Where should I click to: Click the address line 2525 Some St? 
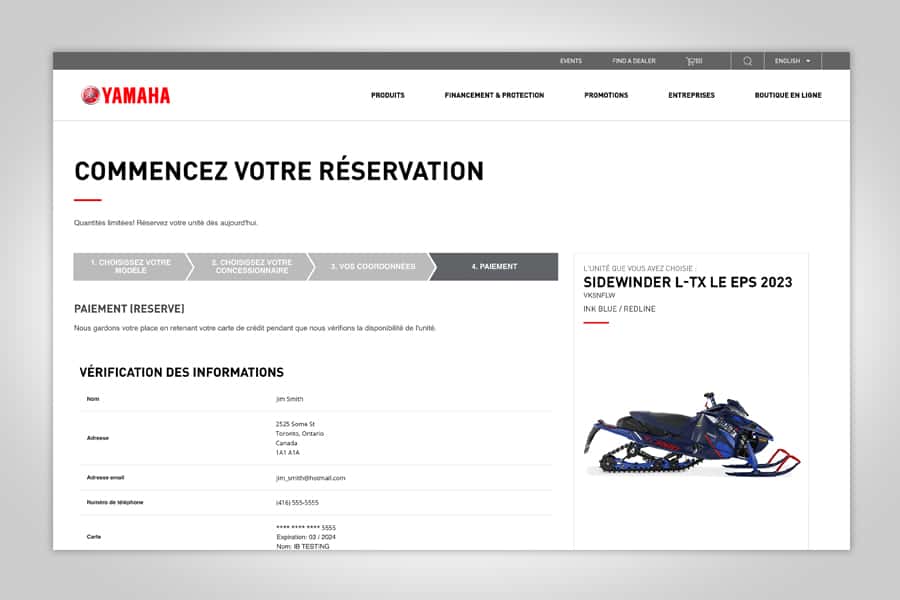(295, 424)
